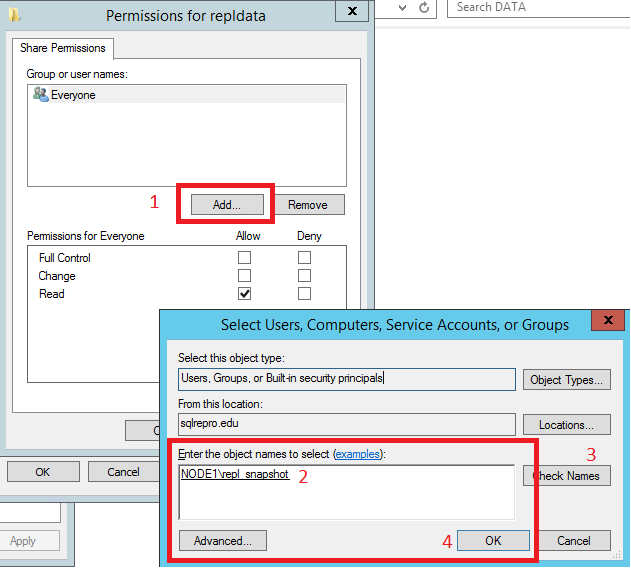Expand the address bar history dropdown arrow
This screenshot has width=631, height=568.
pyautogui.click(x=400, y=8)
